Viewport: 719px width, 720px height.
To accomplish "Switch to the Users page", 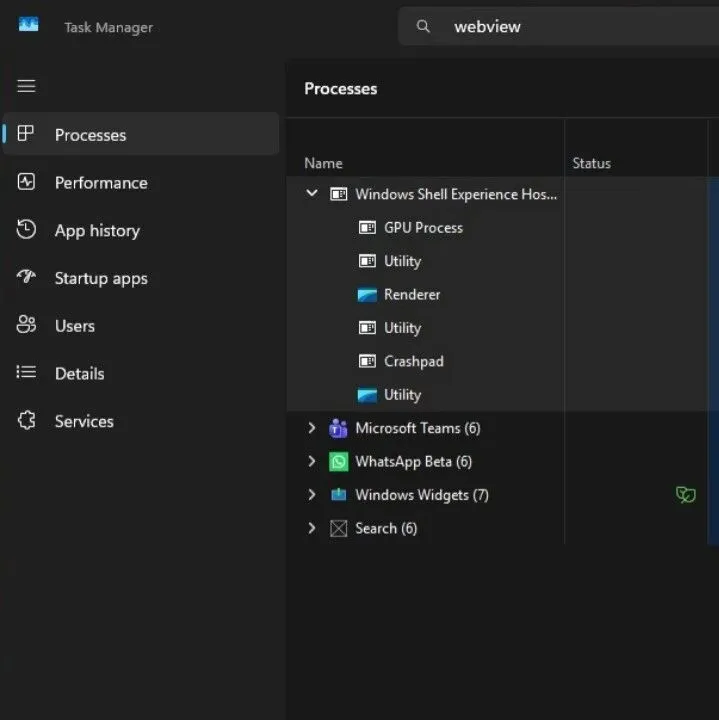I will coord(75,326).
